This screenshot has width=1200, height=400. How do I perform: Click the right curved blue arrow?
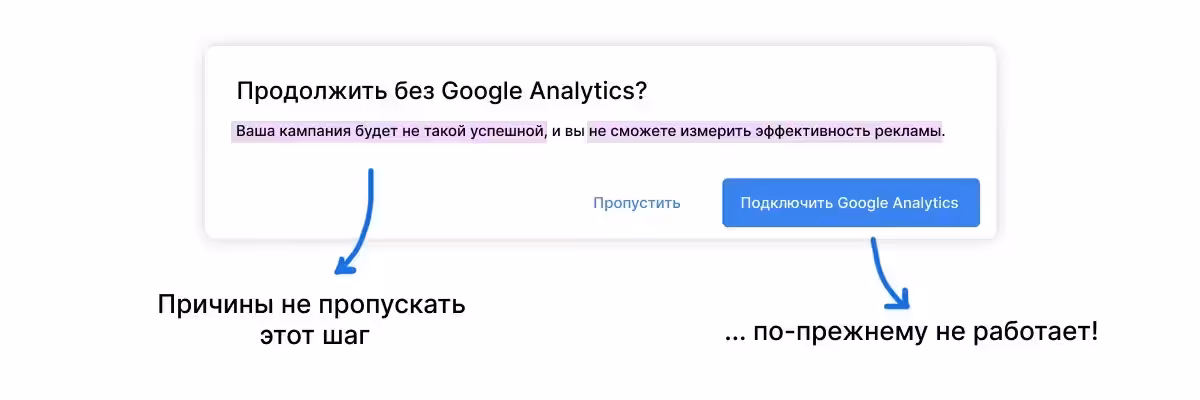pyautogui.click(x=886, y=276)
